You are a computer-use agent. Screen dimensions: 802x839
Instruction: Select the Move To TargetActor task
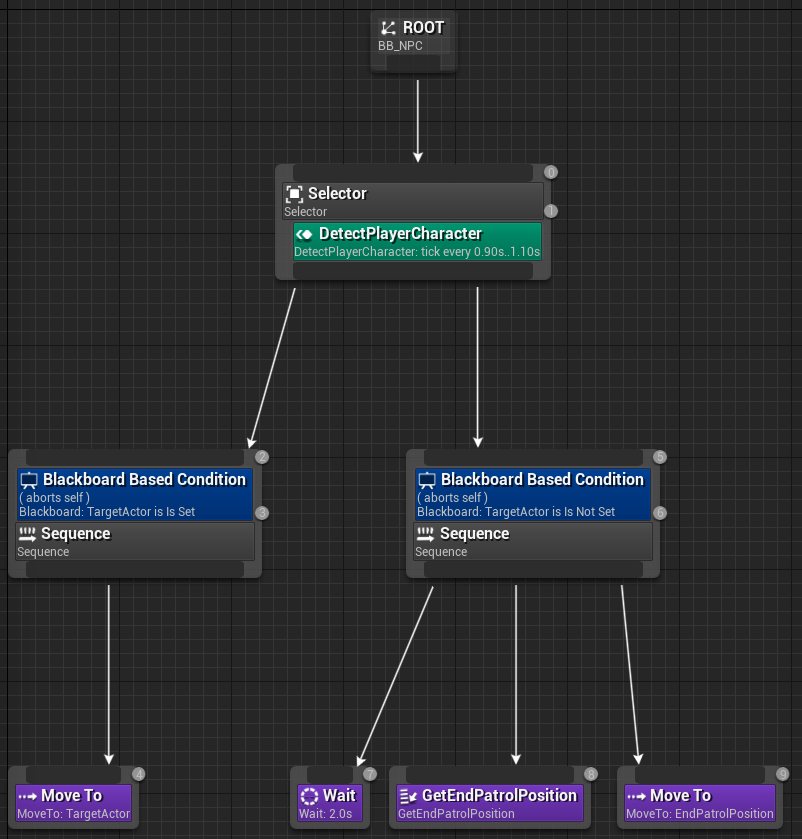73,803
